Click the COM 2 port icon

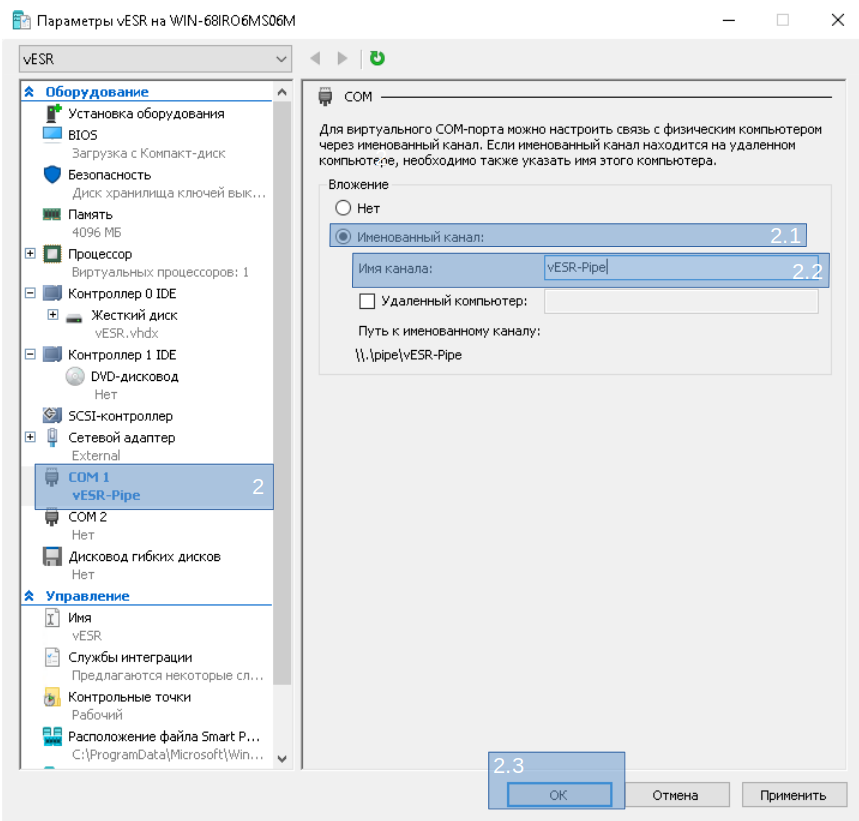point(51,516)
